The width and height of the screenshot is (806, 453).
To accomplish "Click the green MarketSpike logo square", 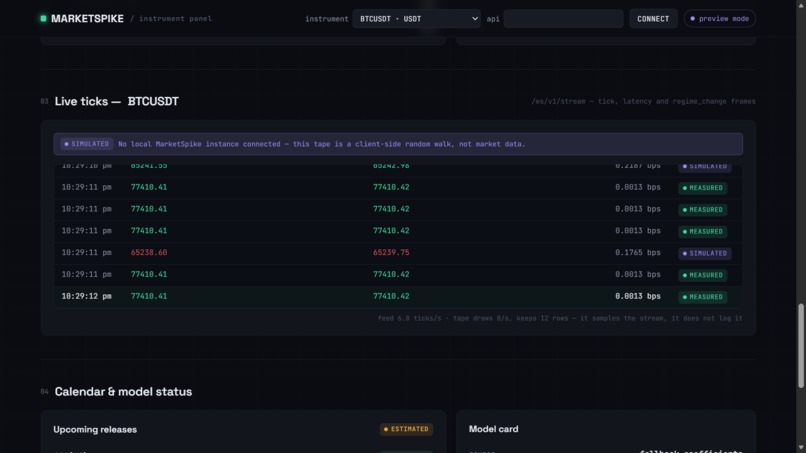I will click(x=43, y=19).
